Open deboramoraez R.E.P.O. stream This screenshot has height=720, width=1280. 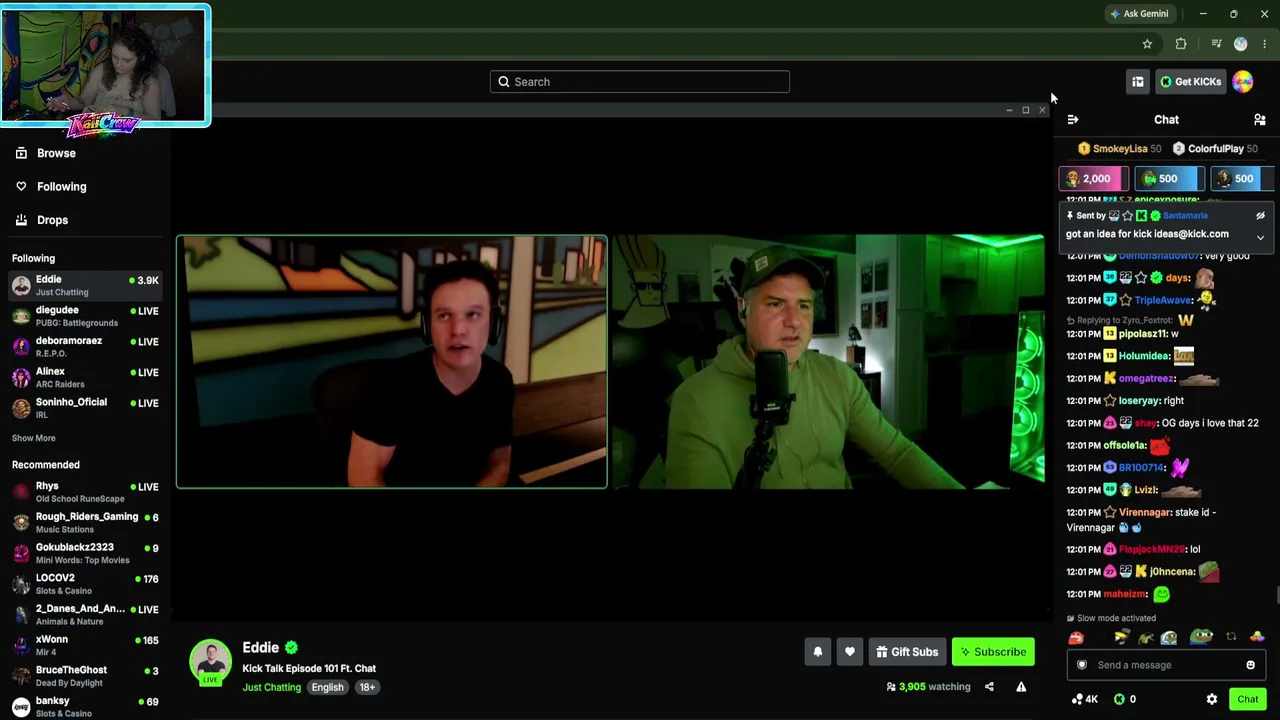[85, 347]
